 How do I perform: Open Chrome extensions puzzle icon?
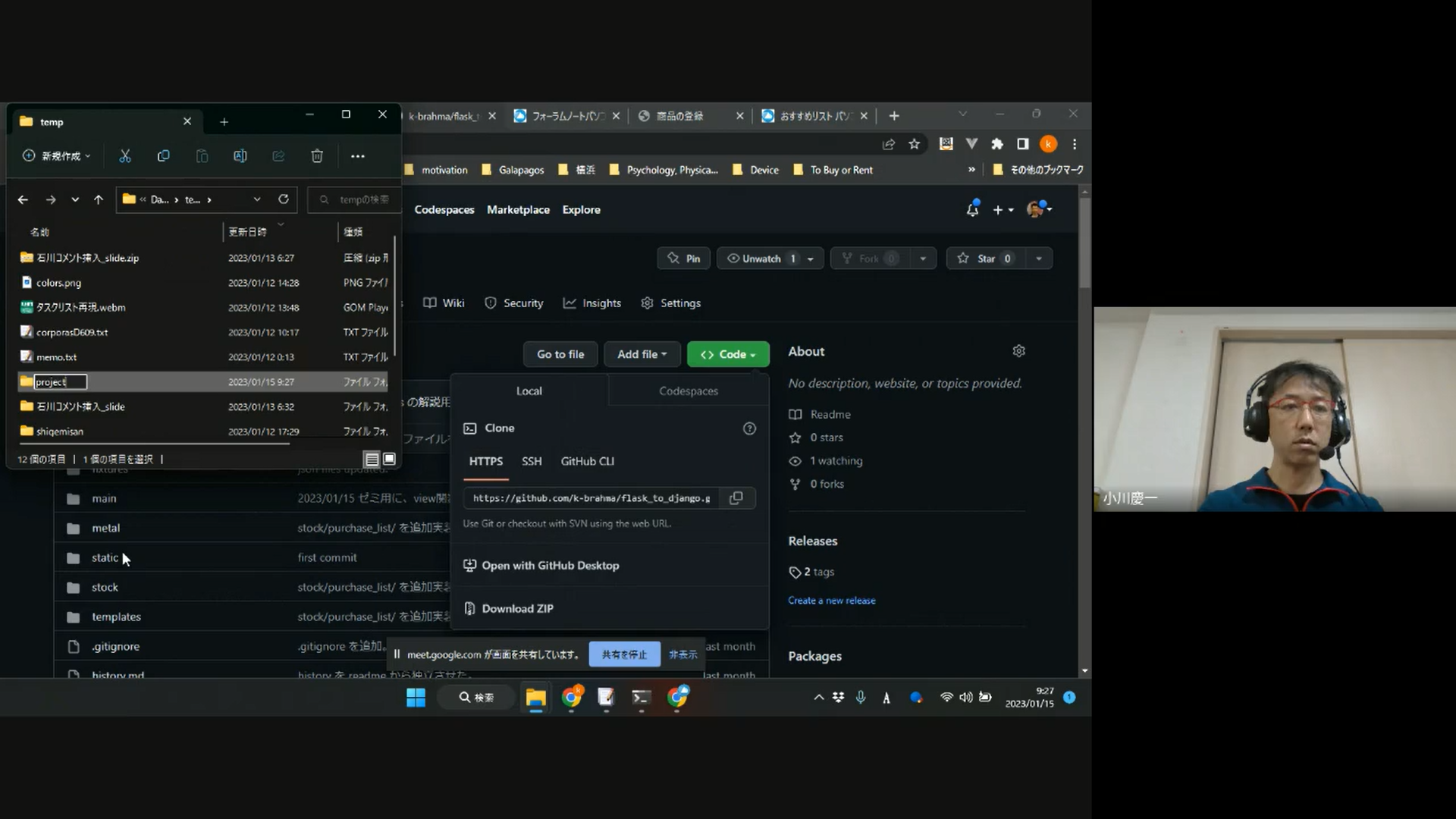[997, 144]
